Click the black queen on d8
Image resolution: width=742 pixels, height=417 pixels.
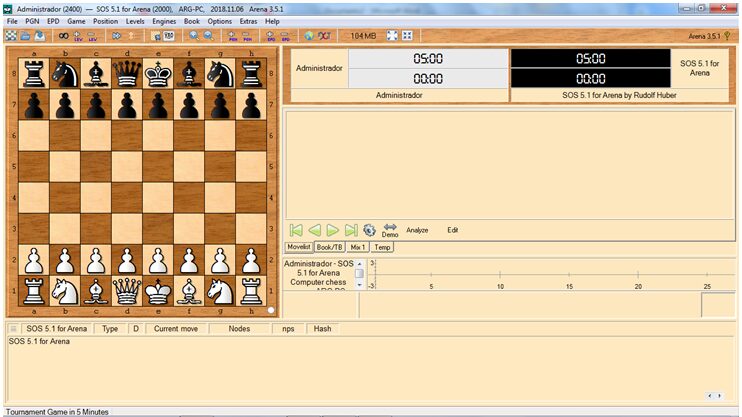click(x=127, y=73)
